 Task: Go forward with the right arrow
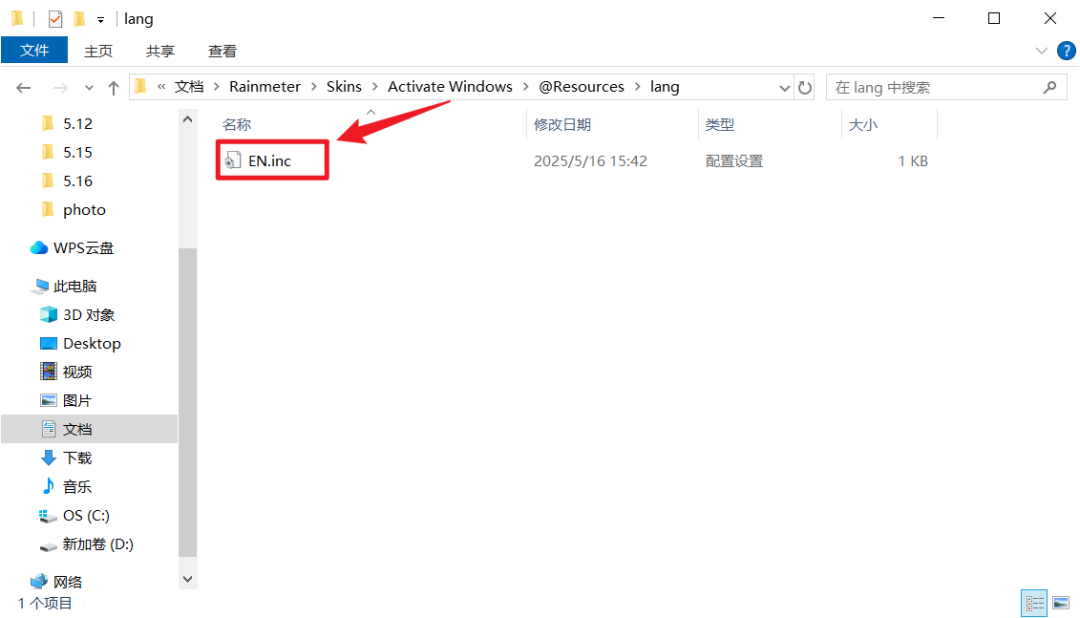coord(61,87)
